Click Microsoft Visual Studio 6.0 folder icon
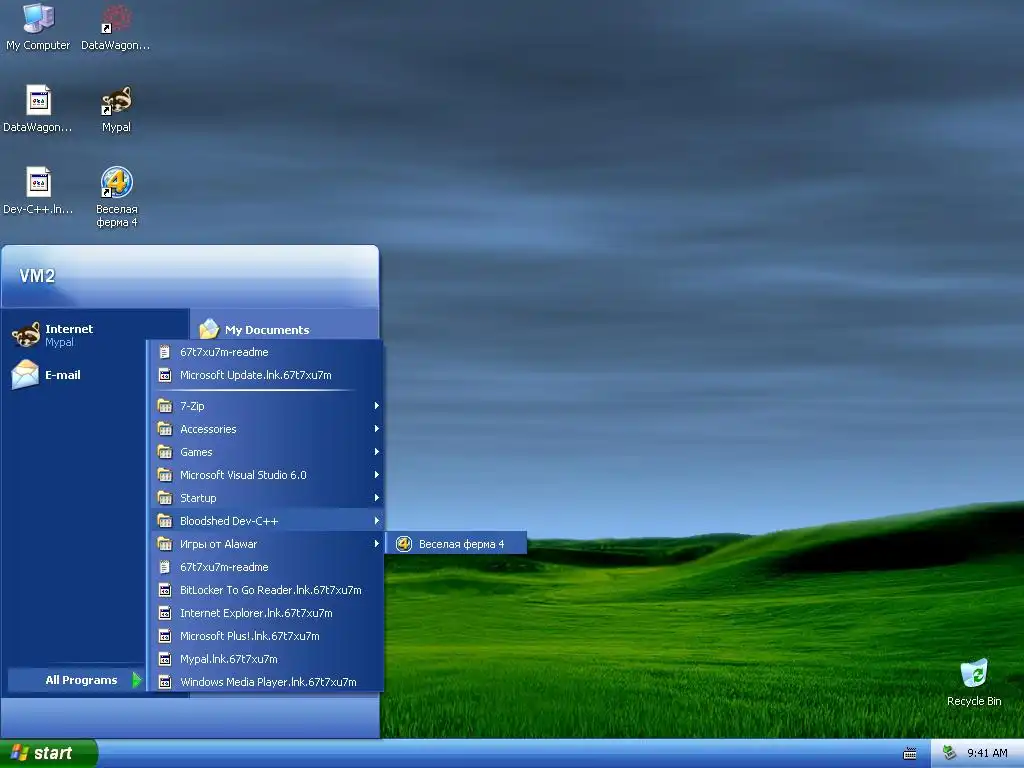The width and height of the screenshot is (1024, 768). tap(165, 474)
